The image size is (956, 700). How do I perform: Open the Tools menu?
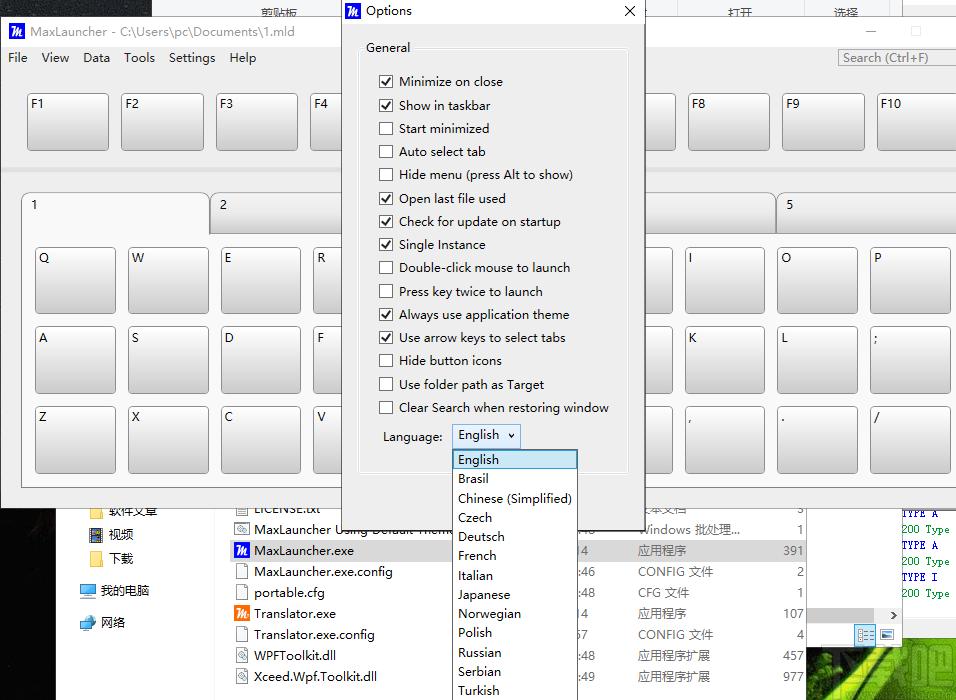point(139,57)
